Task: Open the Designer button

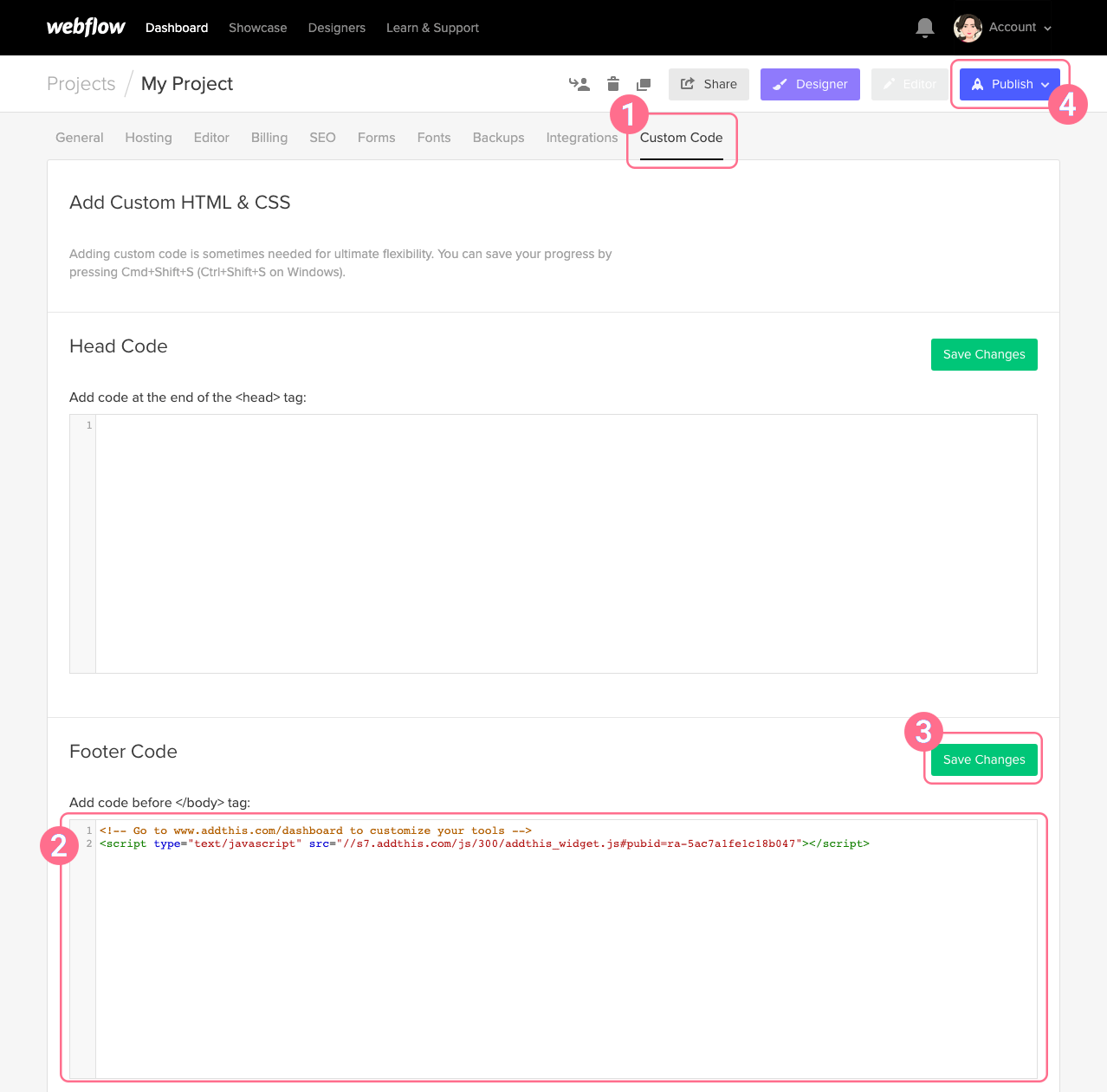Action: [x=810, y=84]
